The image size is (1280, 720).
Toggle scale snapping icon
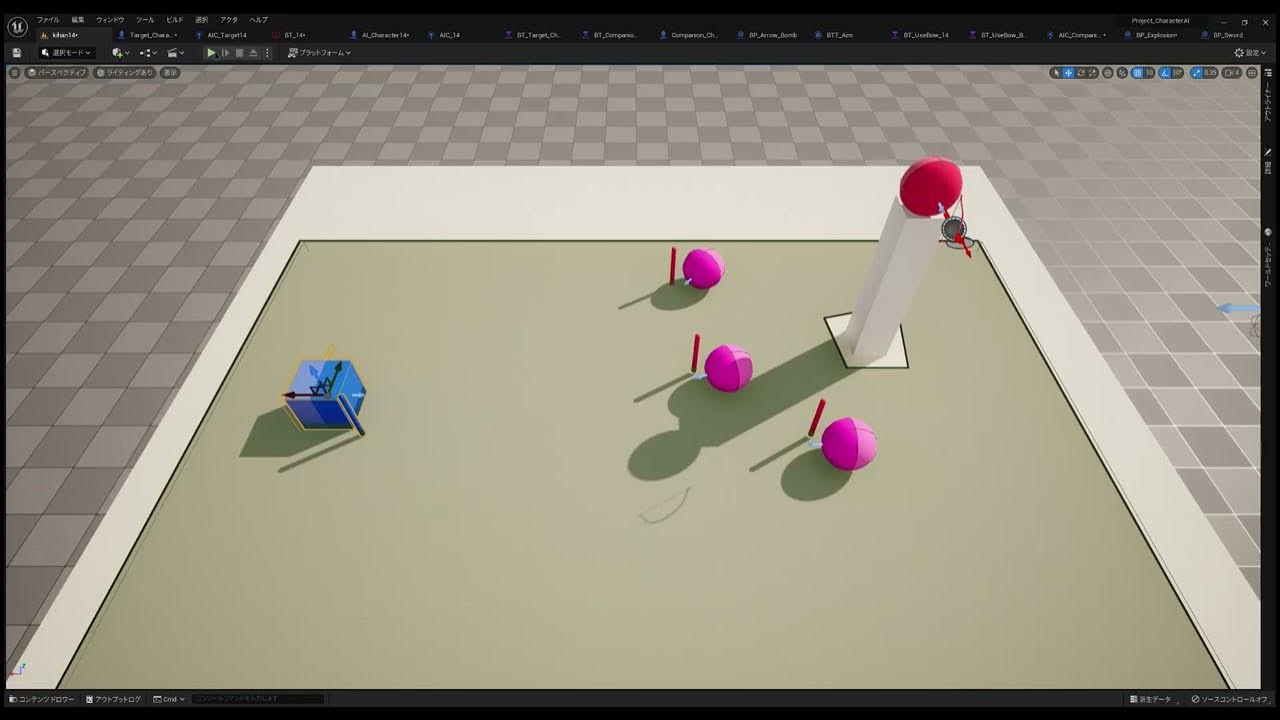coord(1197,73)
